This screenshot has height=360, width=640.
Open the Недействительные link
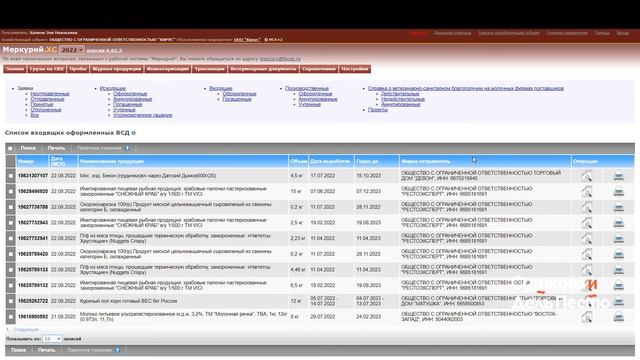click(x=403, y=99)
